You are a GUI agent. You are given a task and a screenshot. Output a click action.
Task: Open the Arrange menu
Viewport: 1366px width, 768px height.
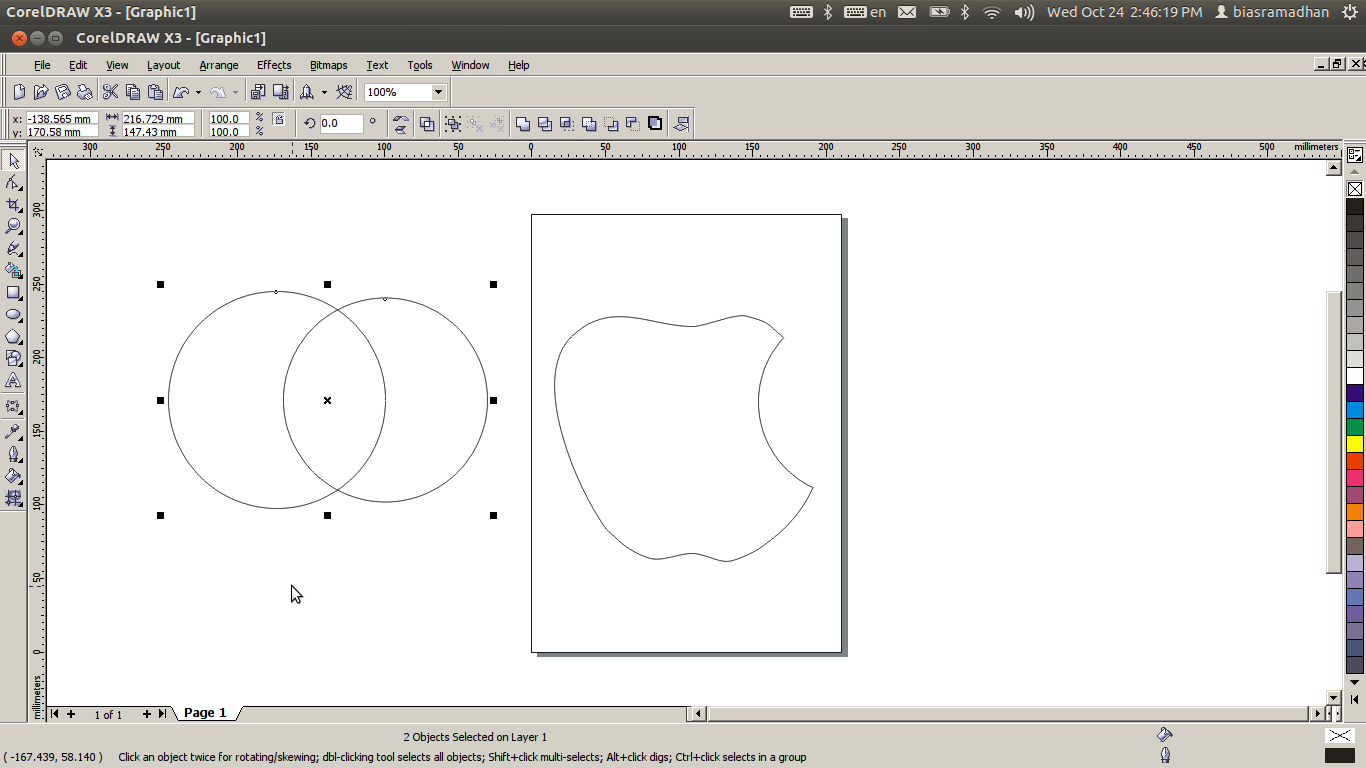point(218,65)
